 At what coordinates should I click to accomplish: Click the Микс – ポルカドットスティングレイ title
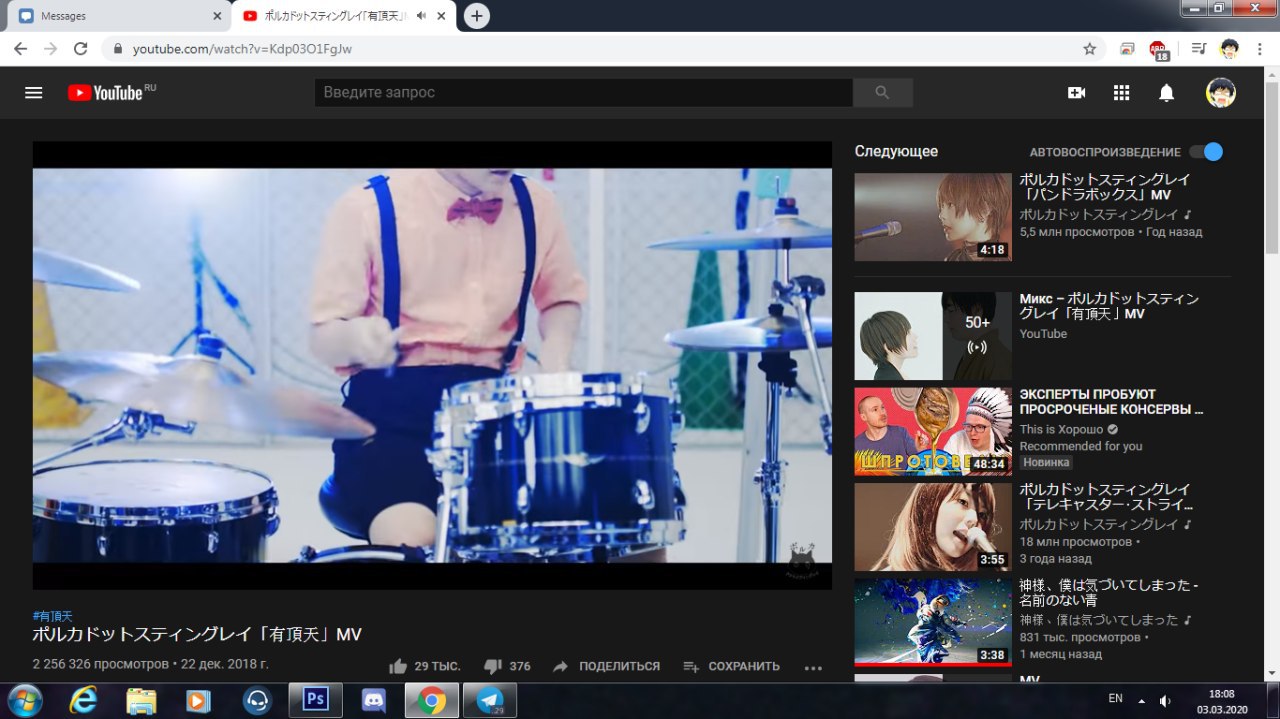(1109, 306)
